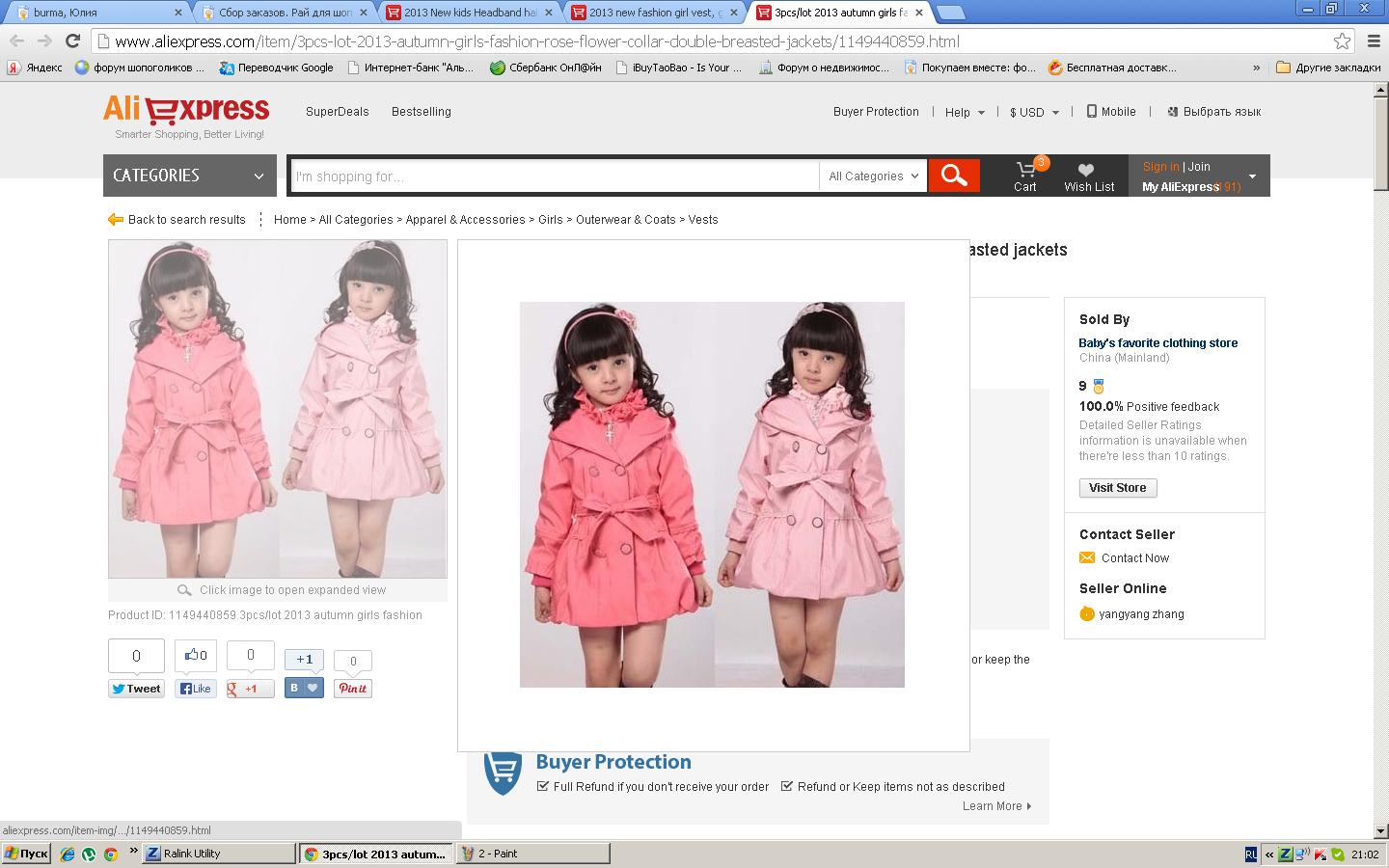Show more bookmarks with the » chevron

click(x=1256, y=68)
